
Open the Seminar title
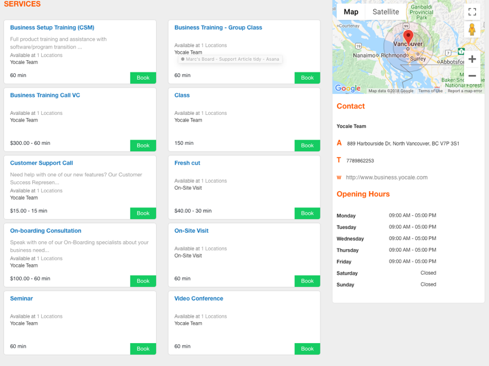point(21,298)
